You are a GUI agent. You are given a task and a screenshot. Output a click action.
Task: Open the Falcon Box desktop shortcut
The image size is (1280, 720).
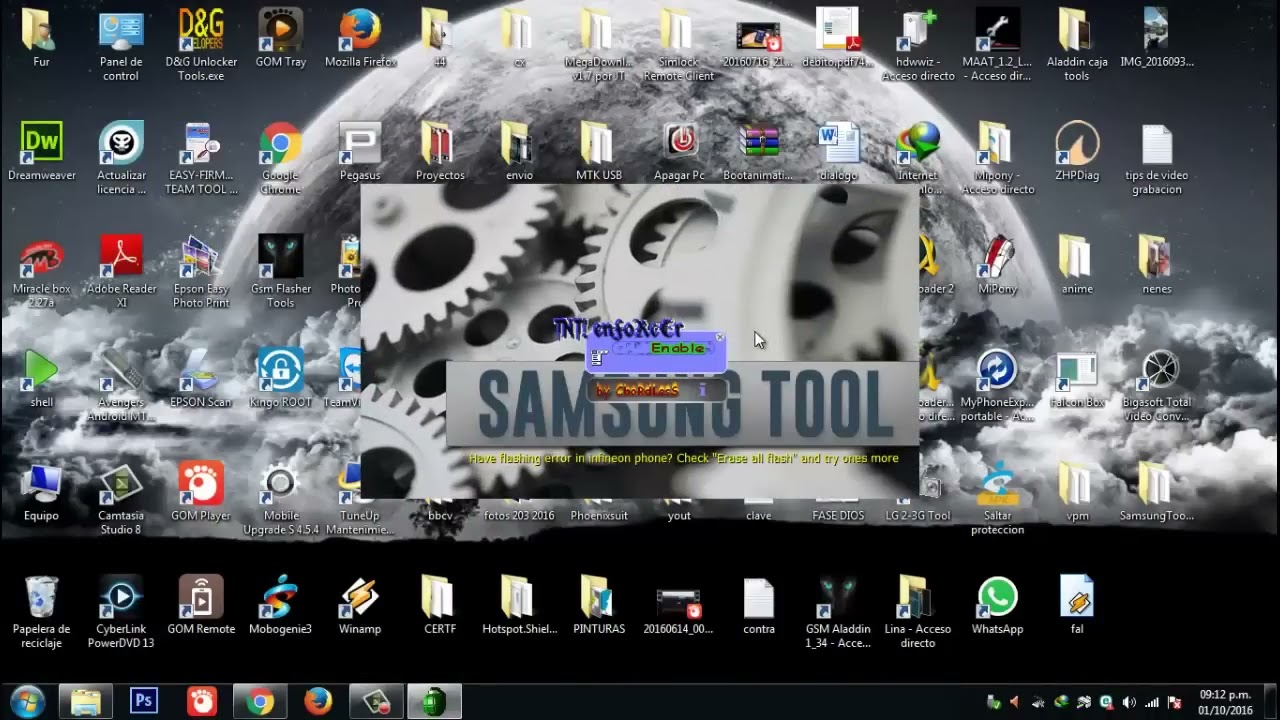[1077, 380]
